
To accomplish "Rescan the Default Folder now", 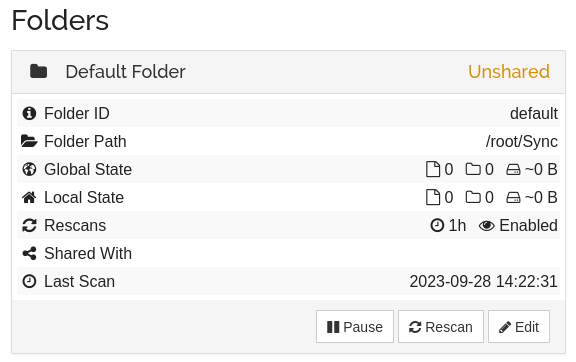I will click(x=441, y=327).
